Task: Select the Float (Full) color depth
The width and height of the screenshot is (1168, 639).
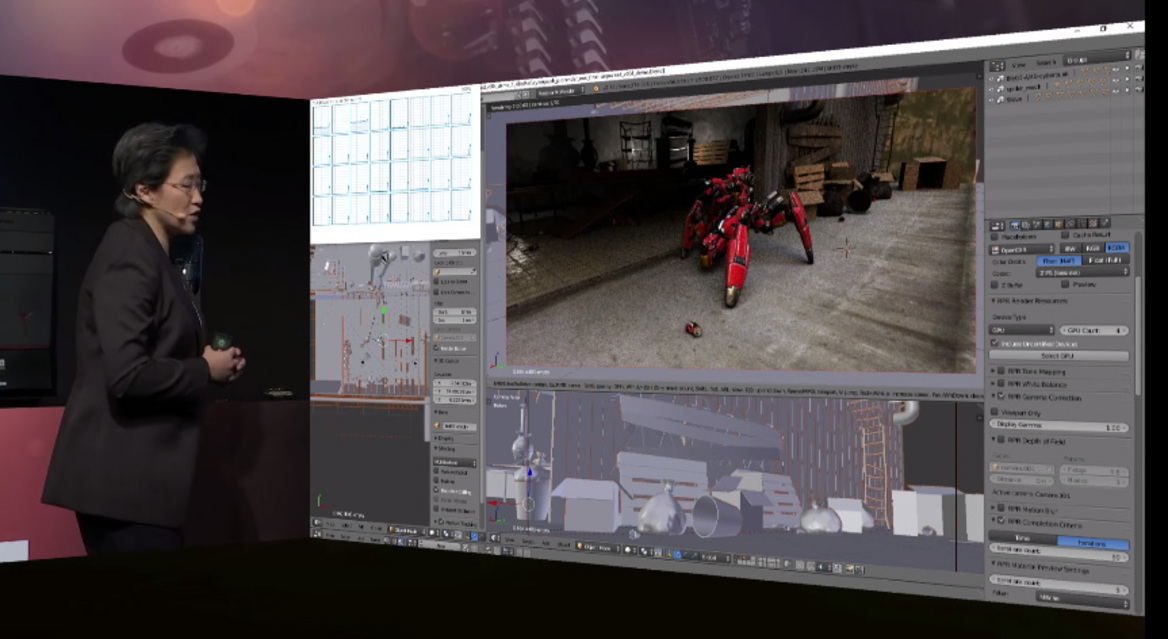Action: coord(1106,260)
